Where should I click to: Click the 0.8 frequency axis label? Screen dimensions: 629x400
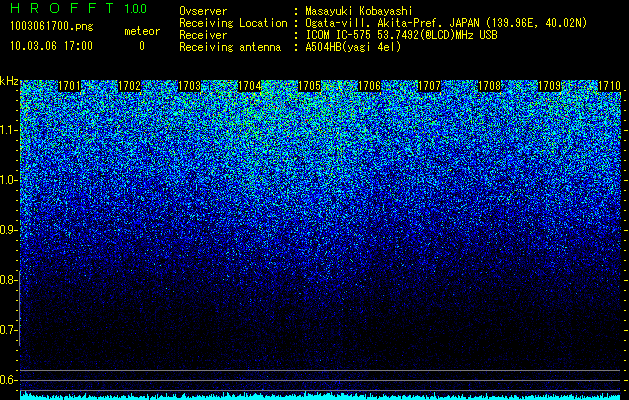(8, 280)
